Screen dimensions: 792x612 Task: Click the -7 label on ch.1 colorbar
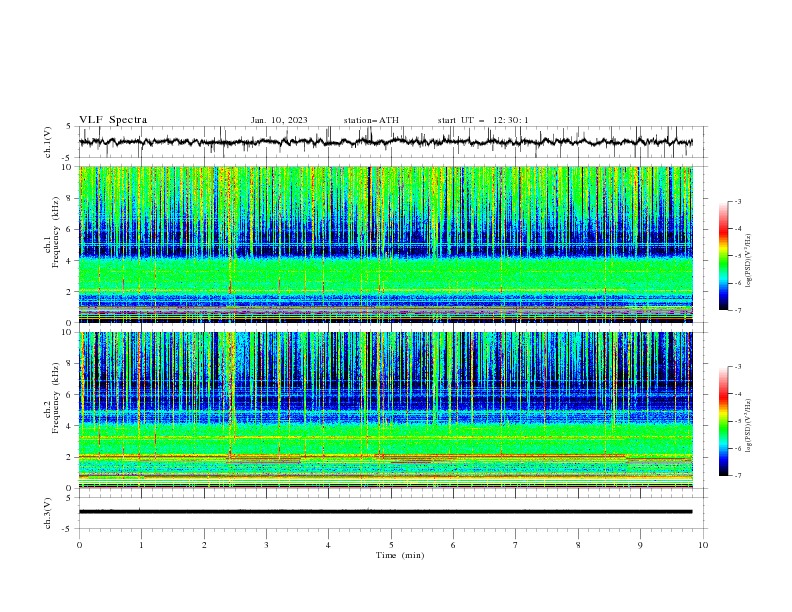(x=738, y=310)
